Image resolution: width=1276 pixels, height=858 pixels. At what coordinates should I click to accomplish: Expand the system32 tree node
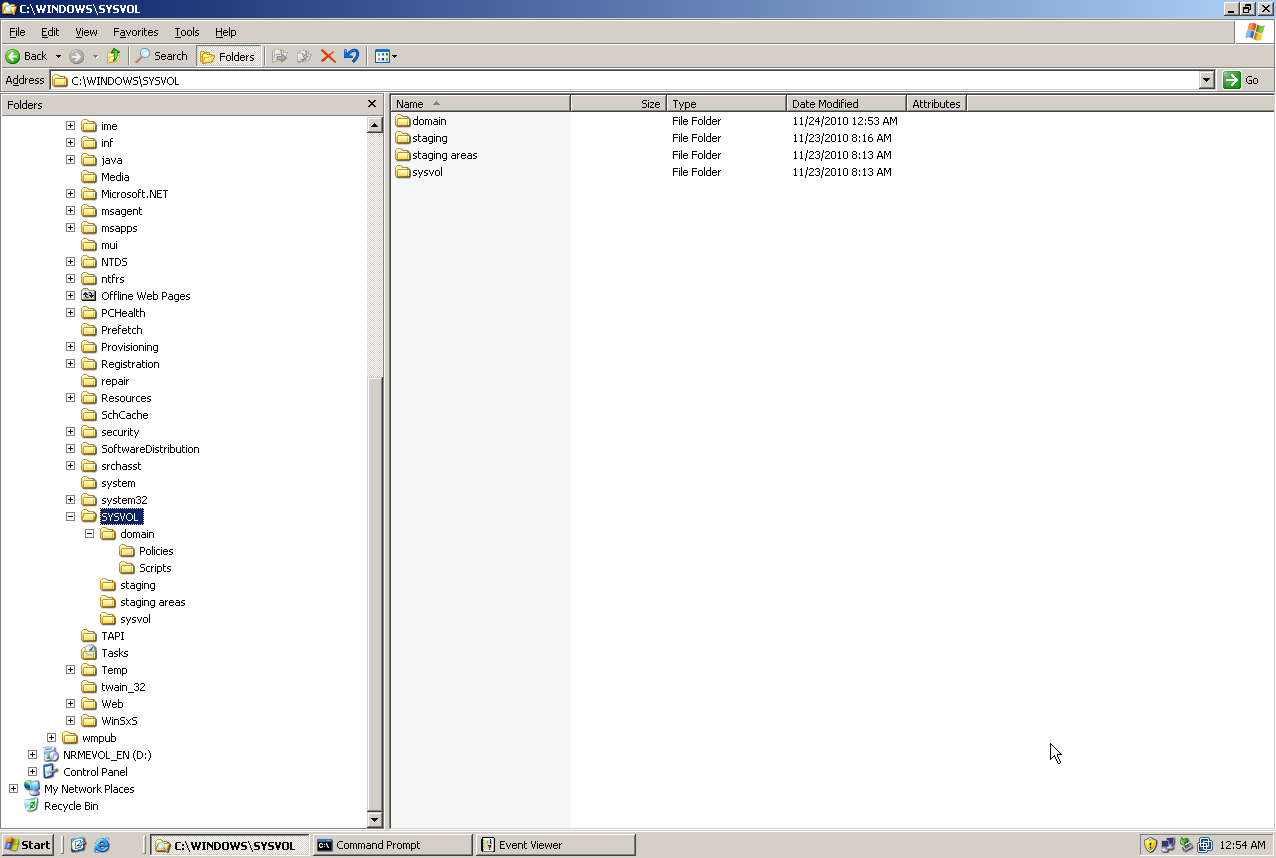point(70,500)
